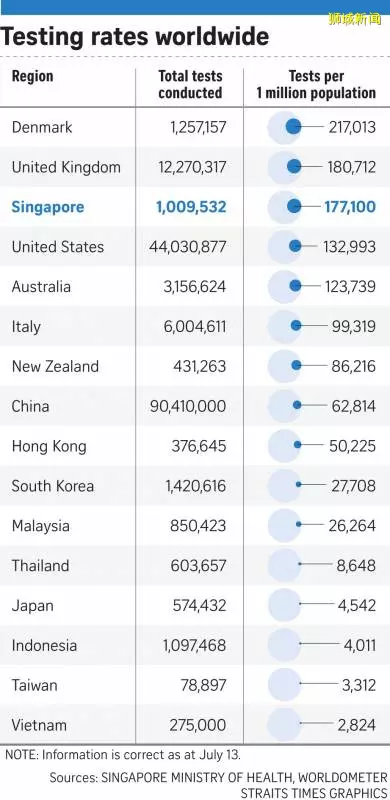Click the Total tests conducted header

pos(190,85)
